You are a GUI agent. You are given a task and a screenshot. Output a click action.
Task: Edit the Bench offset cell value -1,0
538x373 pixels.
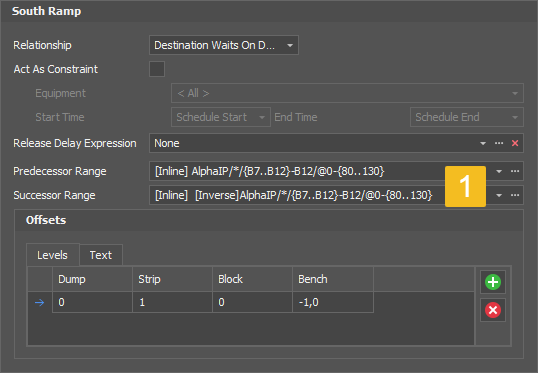pyautogui.click(x=332, y=302)
